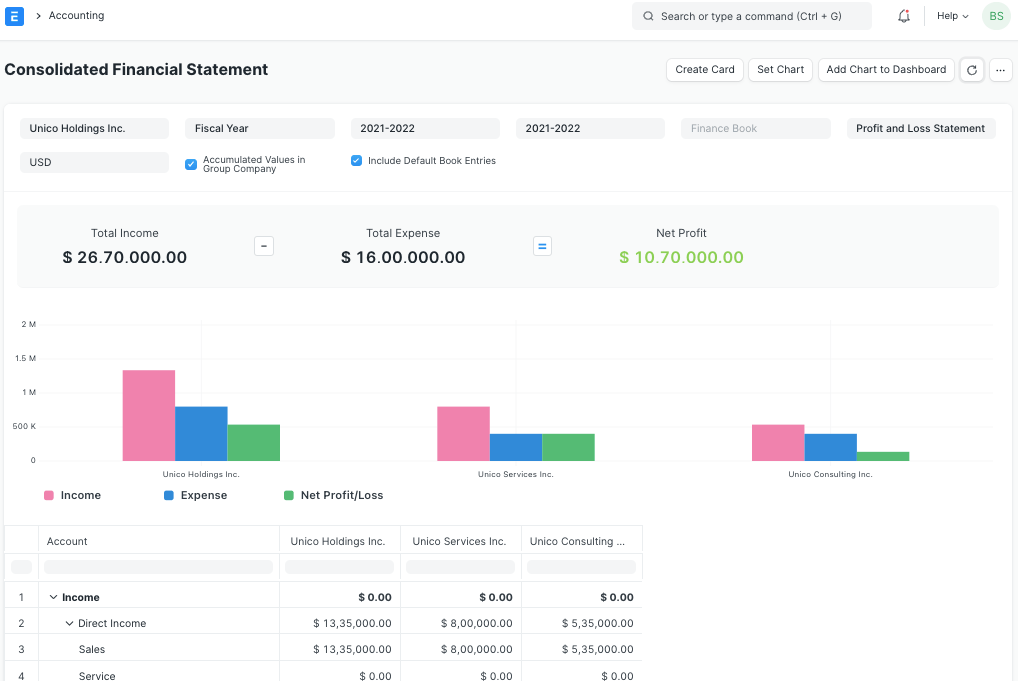The height and width of the screenshot is (681, 1018).
Task: Toggle the Net Profit/Loss legend entry
Action: 331,495
